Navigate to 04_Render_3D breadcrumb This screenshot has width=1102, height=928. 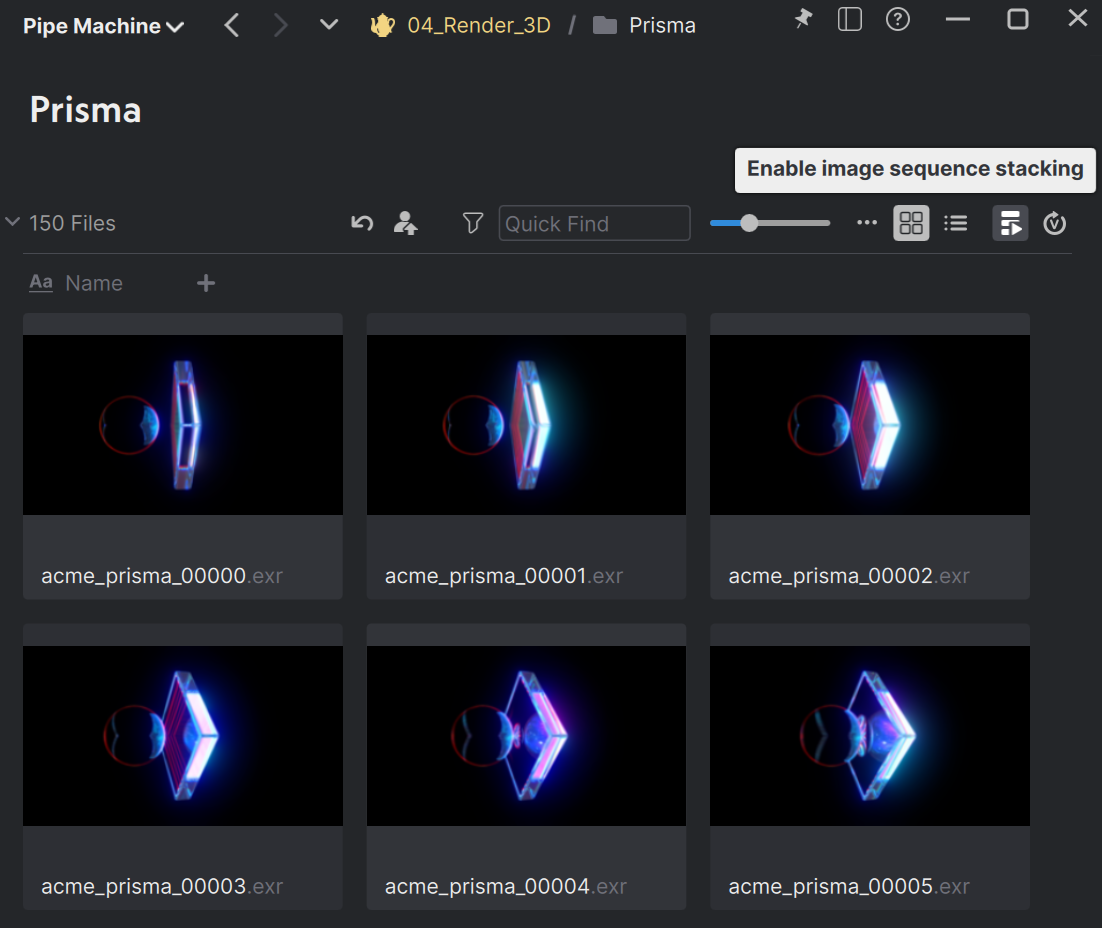[478, 26]
